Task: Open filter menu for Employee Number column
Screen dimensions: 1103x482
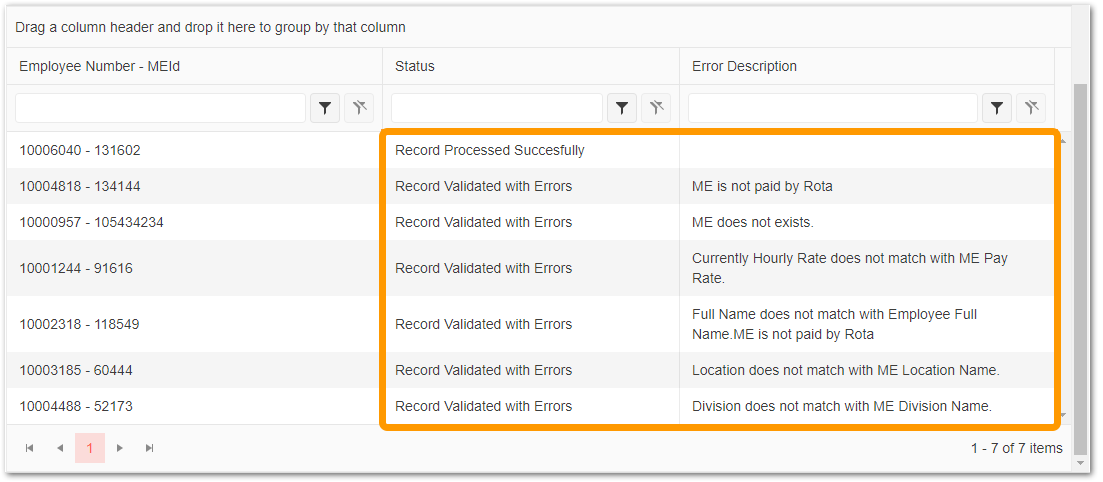Action: [325, 108]
